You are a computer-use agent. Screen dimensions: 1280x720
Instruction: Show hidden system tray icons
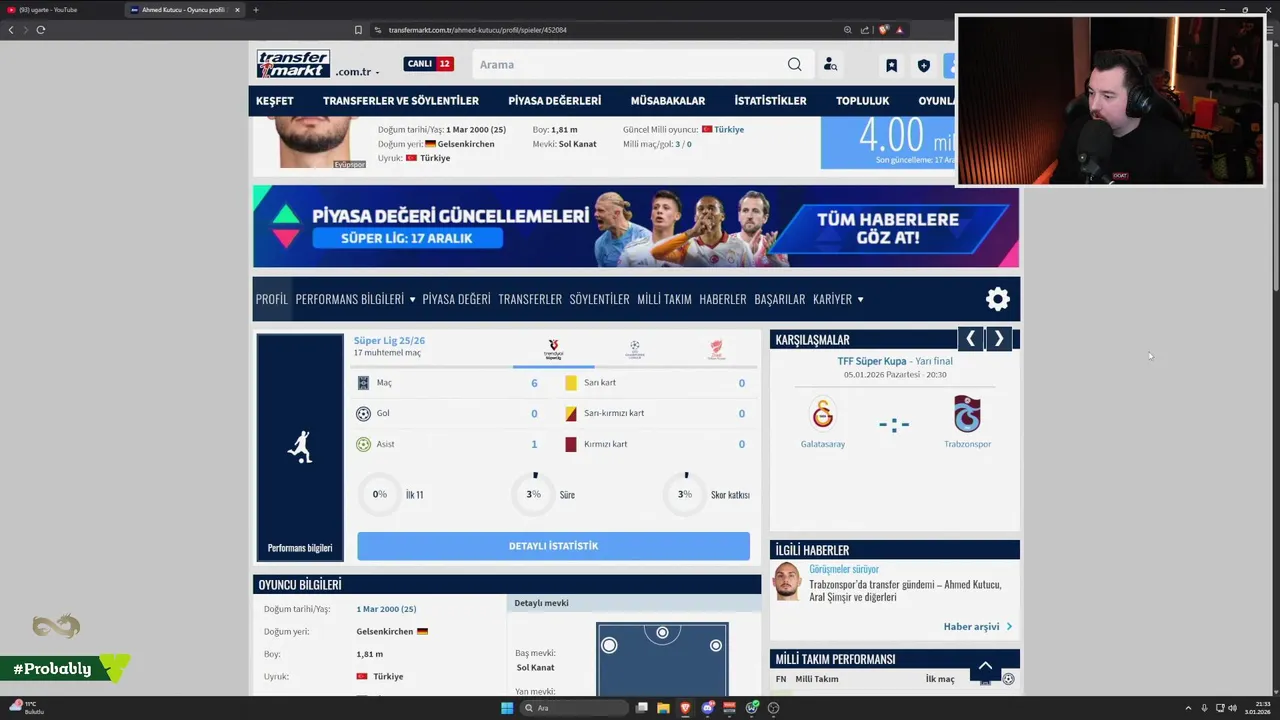(1188, 708)
